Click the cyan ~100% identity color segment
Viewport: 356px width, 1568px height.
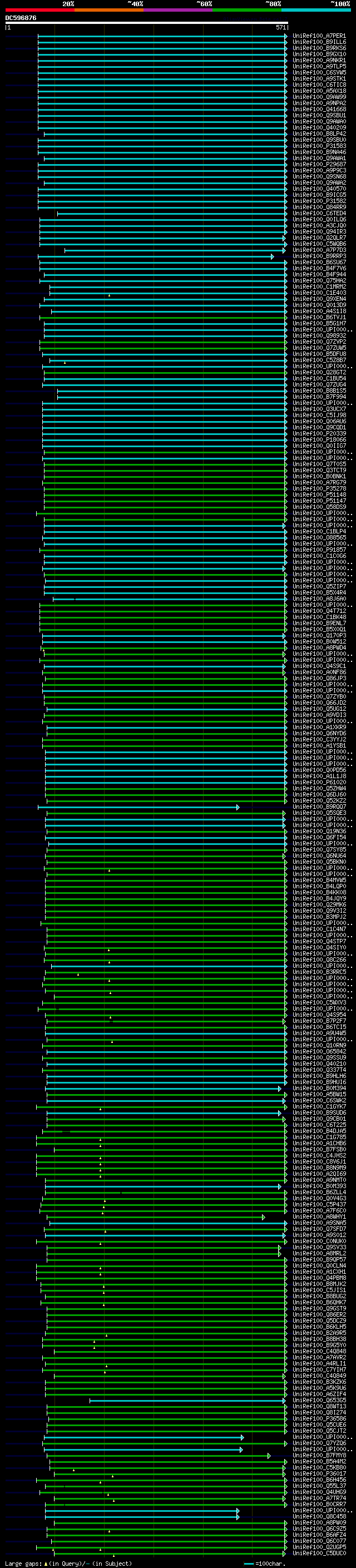[316, 10]
